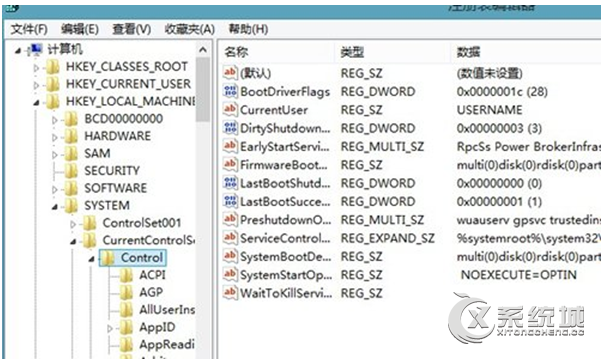Click HARDWARE folder icon
This screenshot has width=606, height=364.
tap(71, 136)
